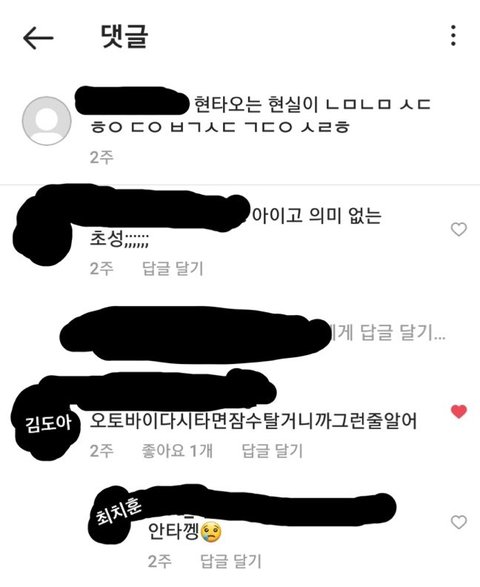
Task: Tap the crying emoji in the reply
Action: tap(211, 532)
